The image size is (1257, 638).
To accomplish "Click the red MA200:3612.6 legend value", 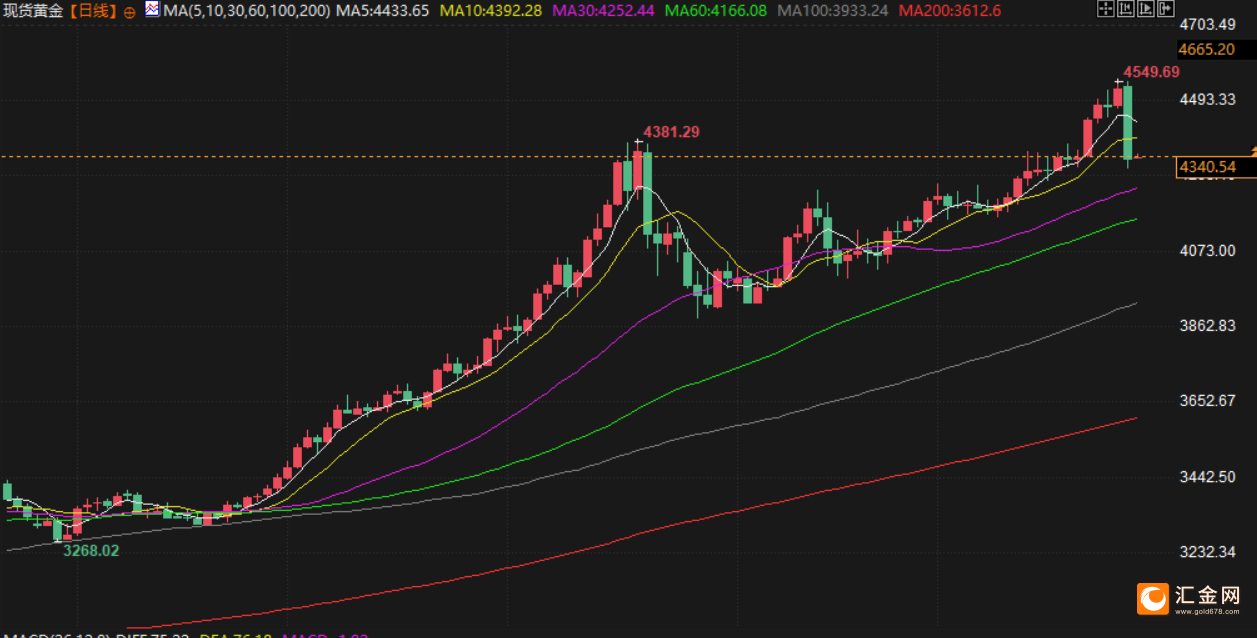I will click(949, 11).
